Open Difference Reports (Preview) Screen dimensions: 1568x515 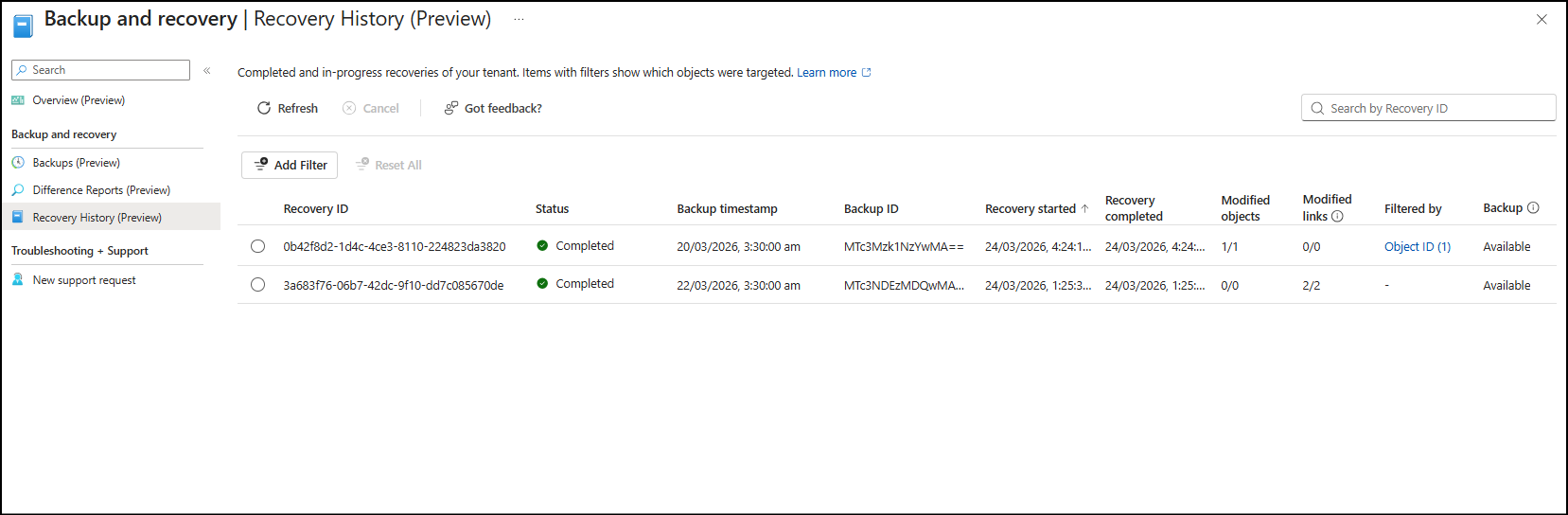[x=101, y=190]
